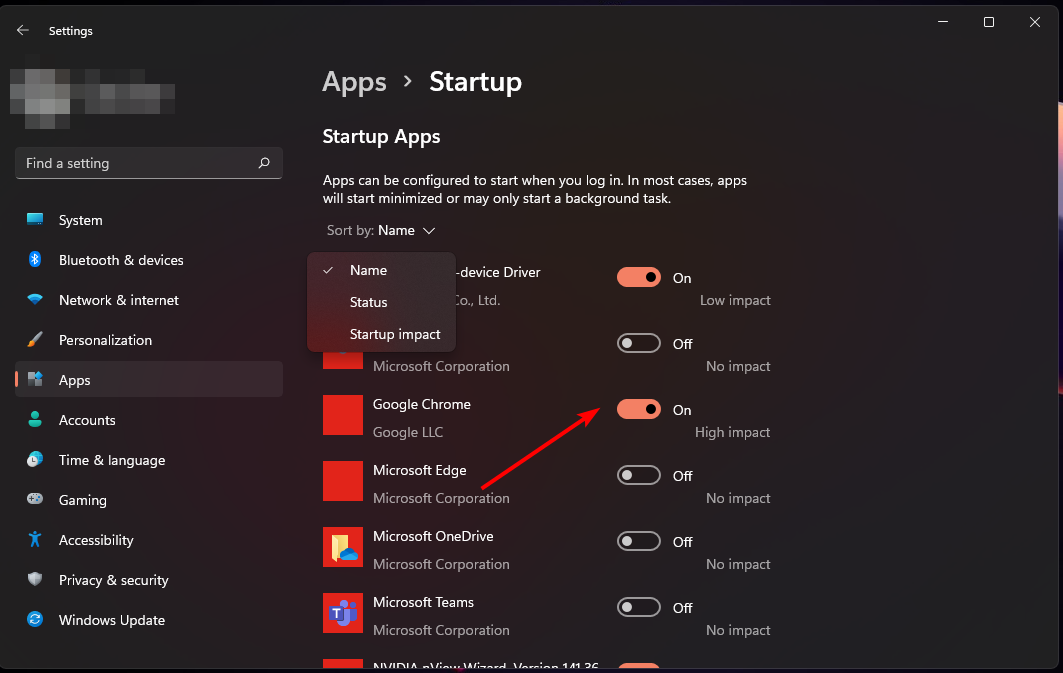Viewport: 1063px width, 673px height.
Task: Click the Network wifi icon
Action: (x=35, y=300)
